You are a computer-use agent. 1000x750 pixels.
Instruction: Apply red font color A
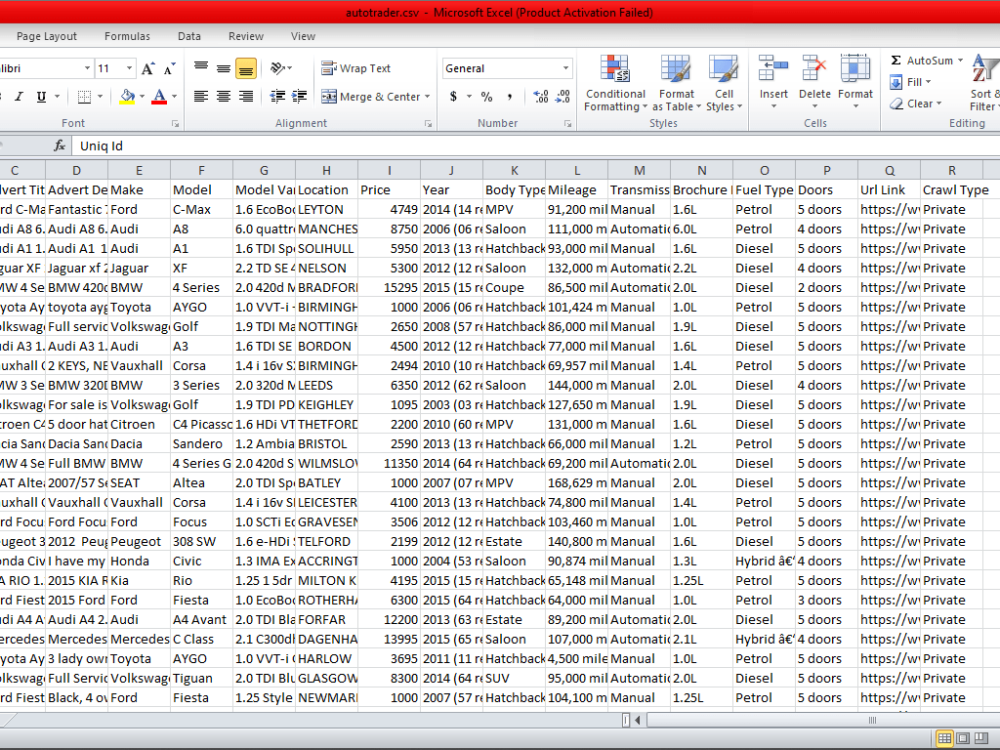point(159,96)
